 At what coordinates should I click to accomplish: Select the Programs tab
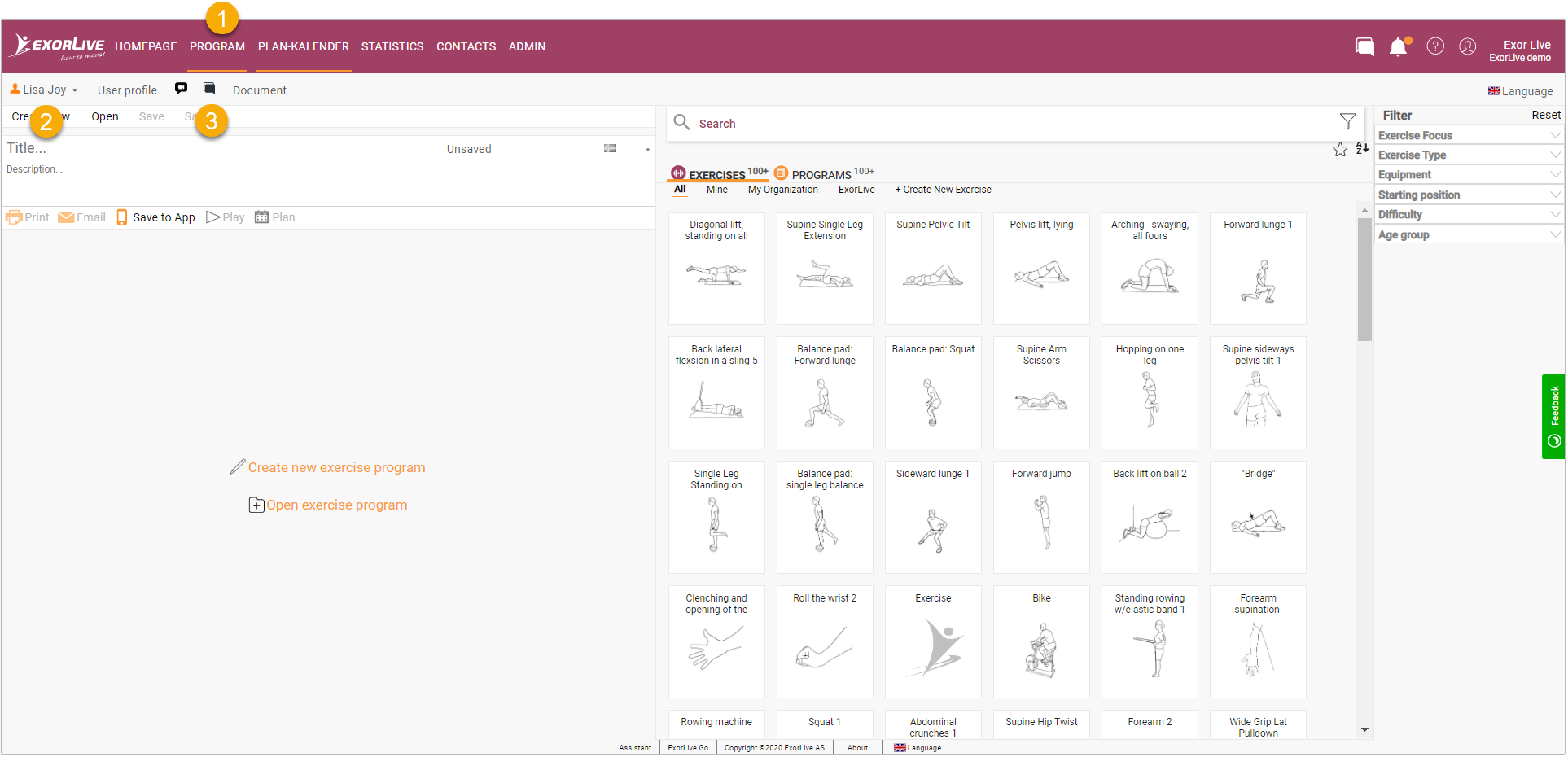(x=824, y=173)
